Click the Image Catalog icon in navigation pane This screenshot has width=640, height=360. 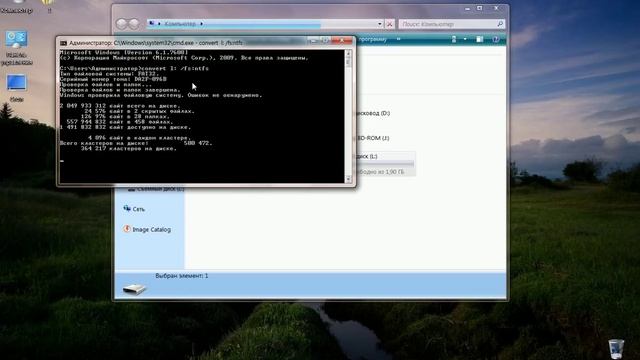[x=127, y=229]
